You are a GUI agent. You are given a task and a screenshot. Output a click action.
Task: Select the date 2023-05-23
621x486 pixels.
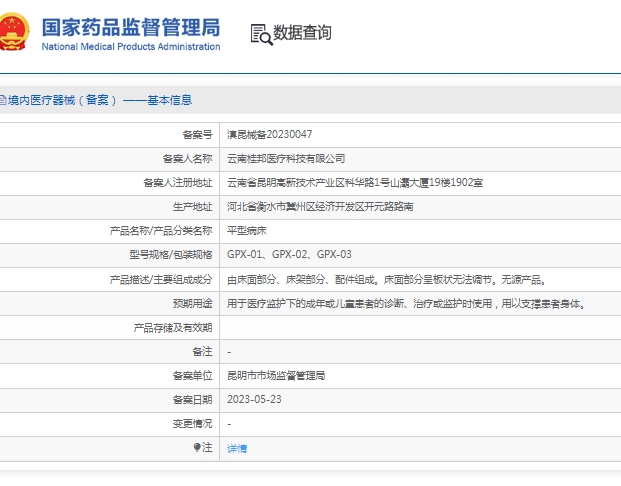tap(254, 399)
